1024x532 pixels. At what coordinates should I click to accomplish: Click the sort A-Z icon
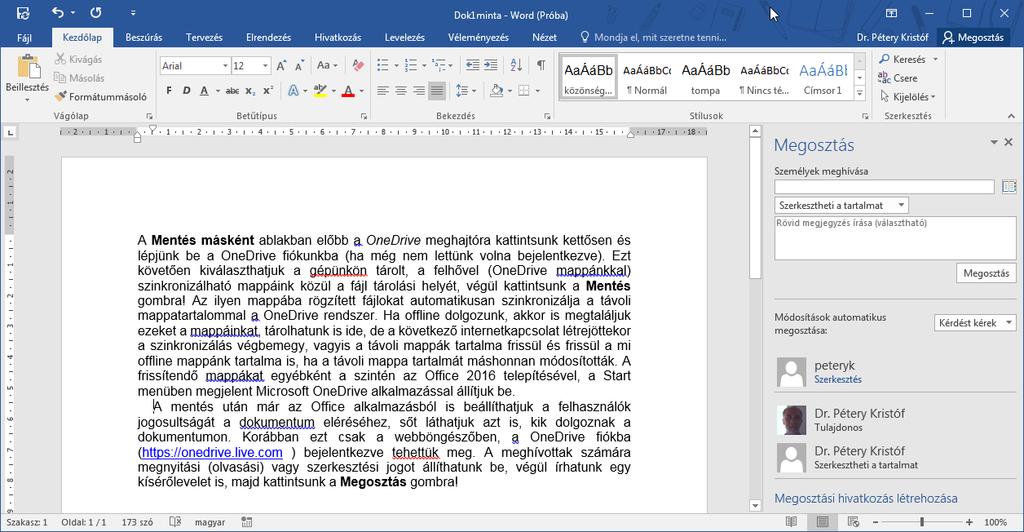pyautogui.click(x=517, y=65)
